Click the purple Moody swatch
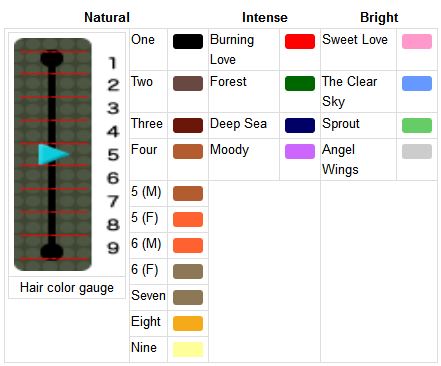Viewport: 441px width, 366px height. coord(300,152)
